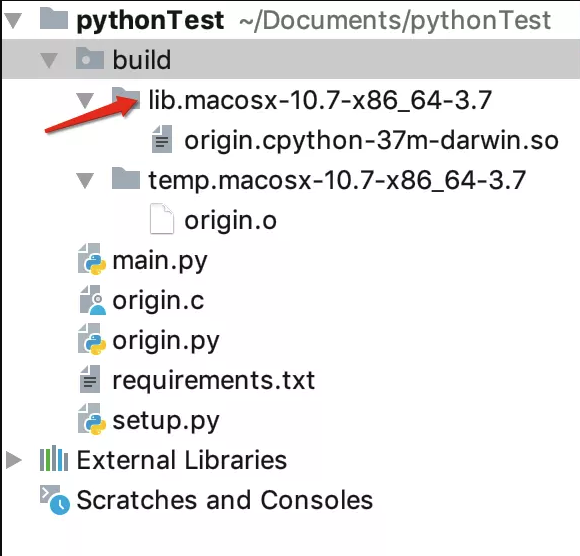Collapse the pythonTest root node arrow
This screenshot has width=580, height=556.
click(x=14, y=21)
